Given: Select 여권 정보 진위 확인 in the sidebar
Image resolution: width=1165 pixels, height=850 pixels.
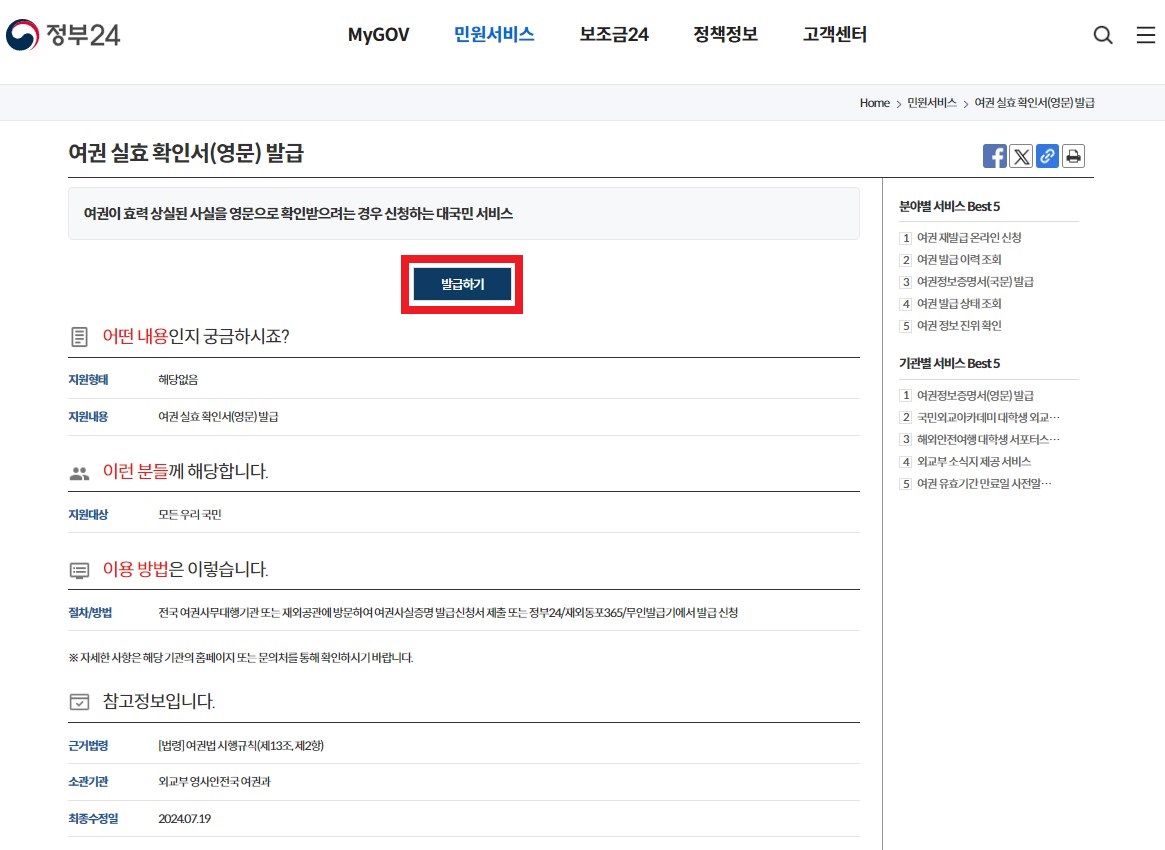Looking at the screenshot, I should [960, 325].
